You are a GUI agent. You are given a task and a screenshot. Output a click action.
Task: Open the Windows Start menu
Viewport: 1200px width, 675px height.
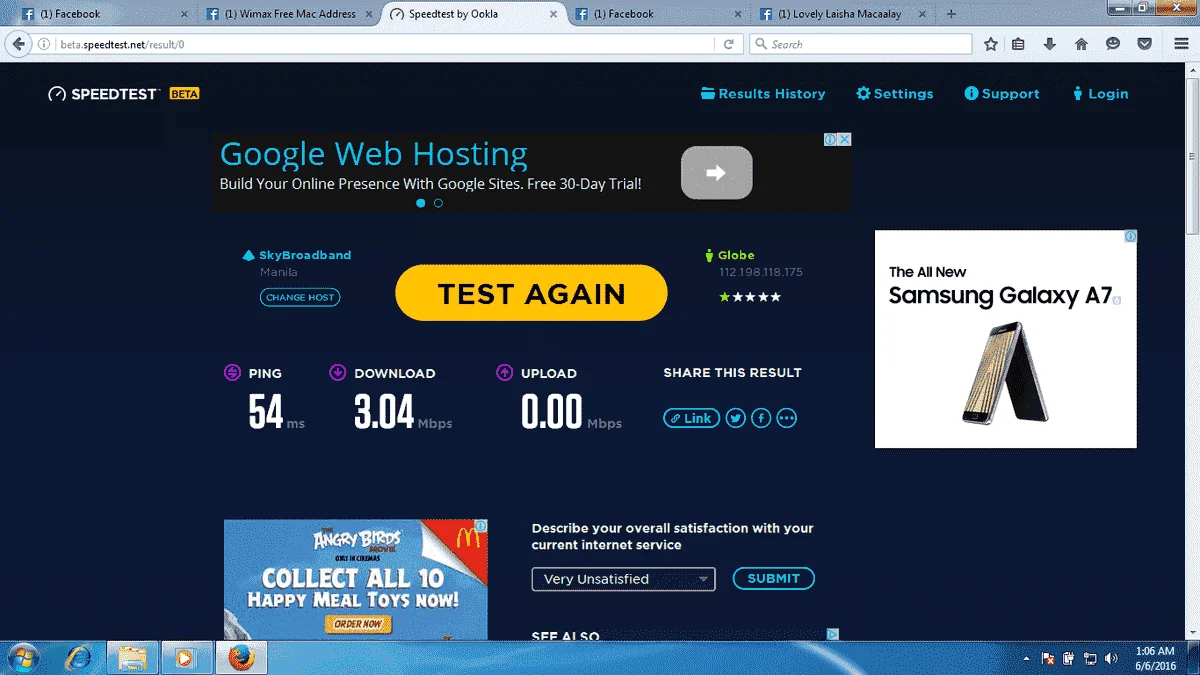click(x=22, y=658)
